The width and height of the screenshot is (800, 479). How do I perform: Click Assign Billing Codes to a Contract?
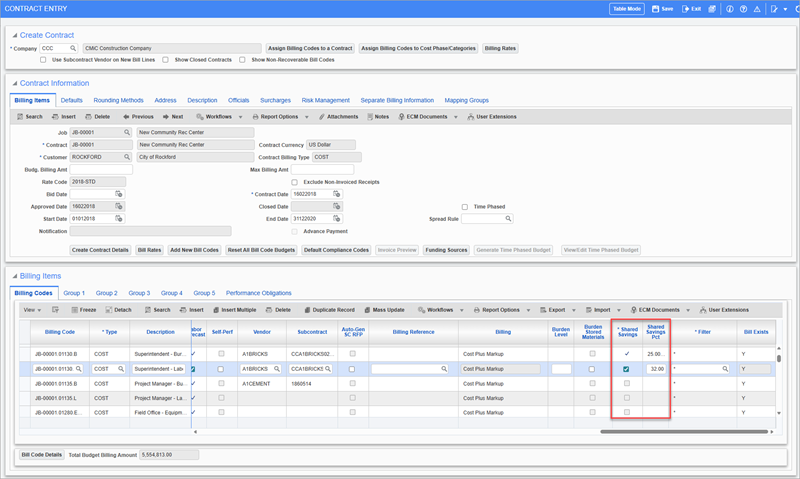[x=310, y=48]
